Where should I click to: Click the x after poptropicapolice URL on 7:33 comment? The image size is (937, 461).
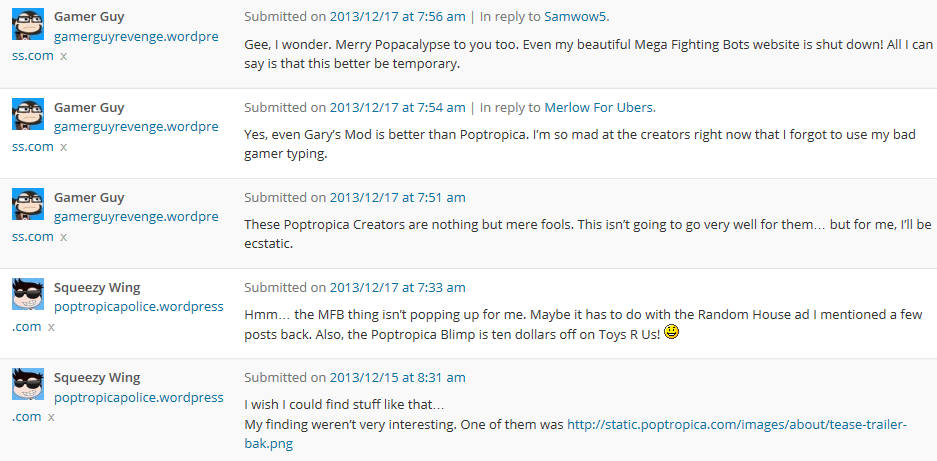tap(51, 327)
